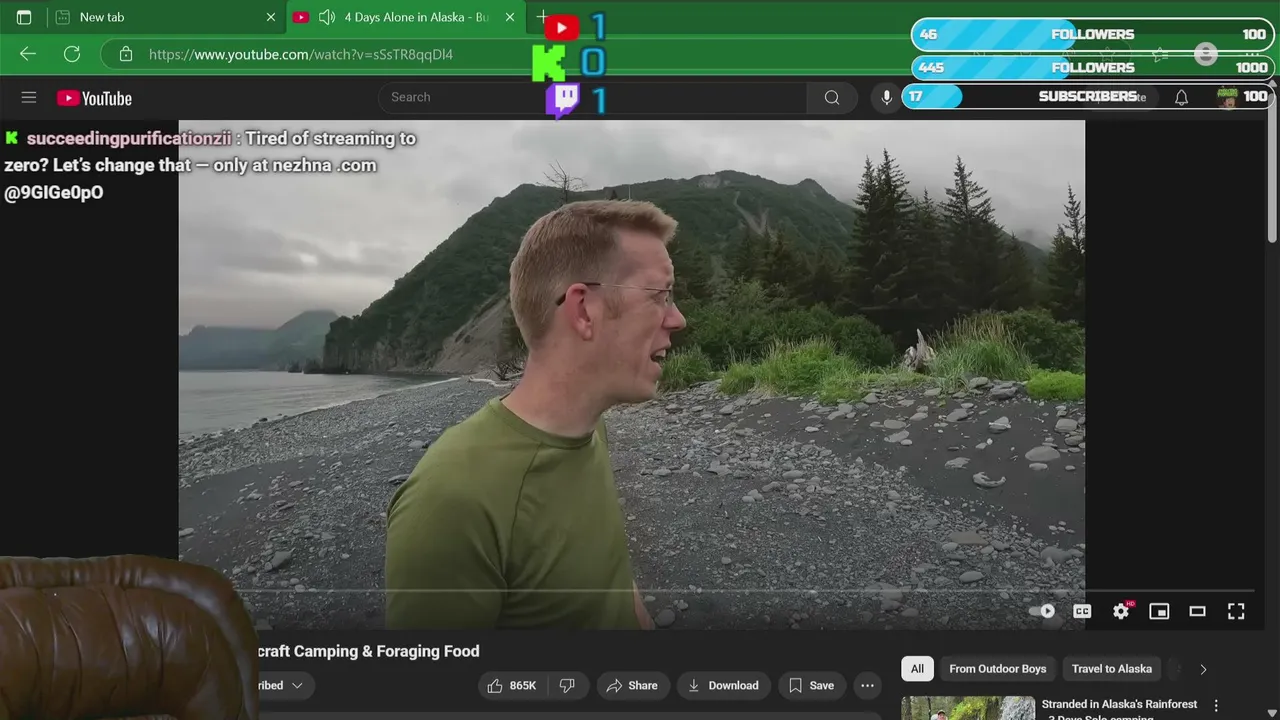The width and height of the screenshot is (1280, 720).
Task: Show more filter chips with arrow
Action: point(1203,669)
